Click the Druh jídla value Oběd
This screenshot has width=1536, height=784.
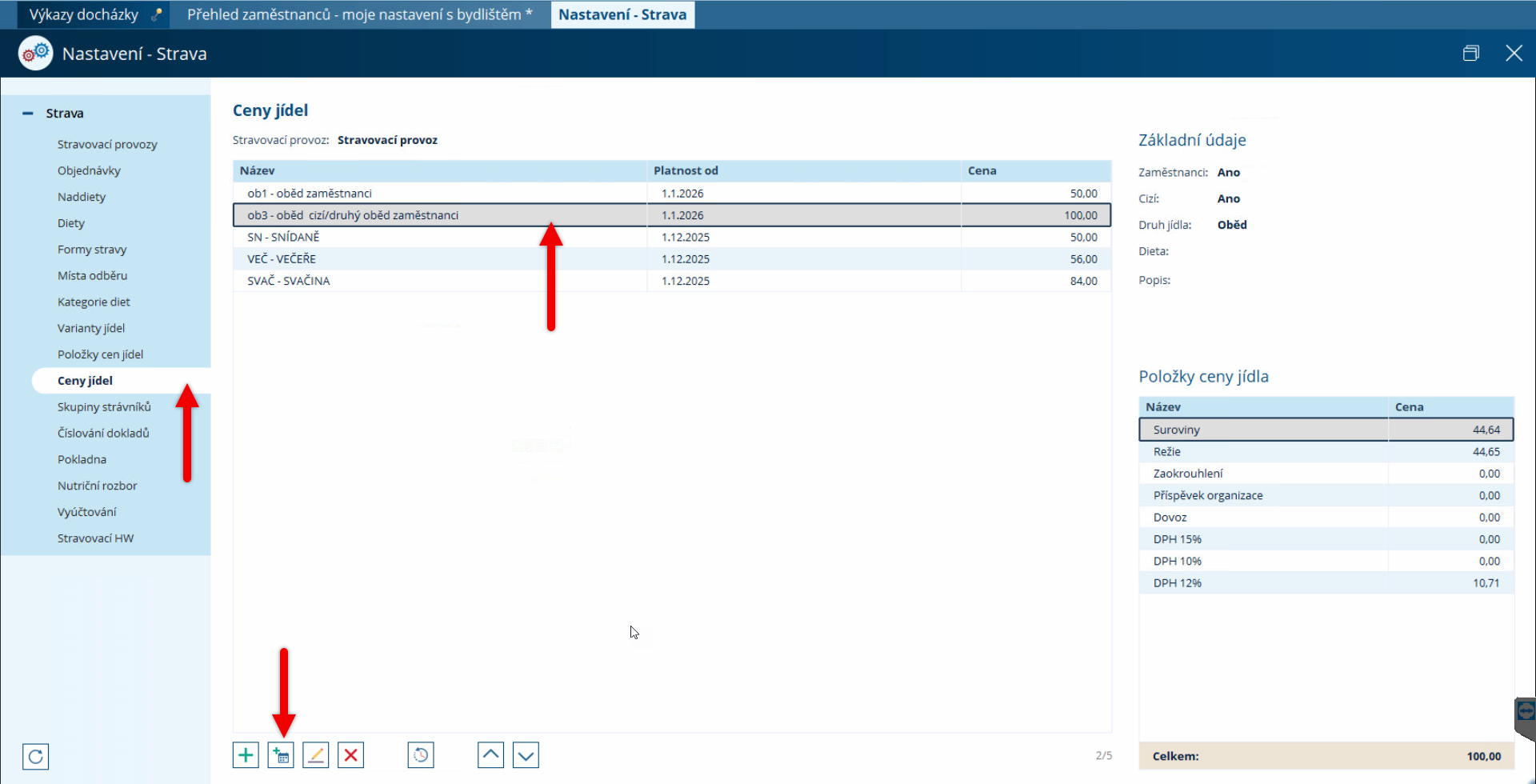click(1232, 225)
